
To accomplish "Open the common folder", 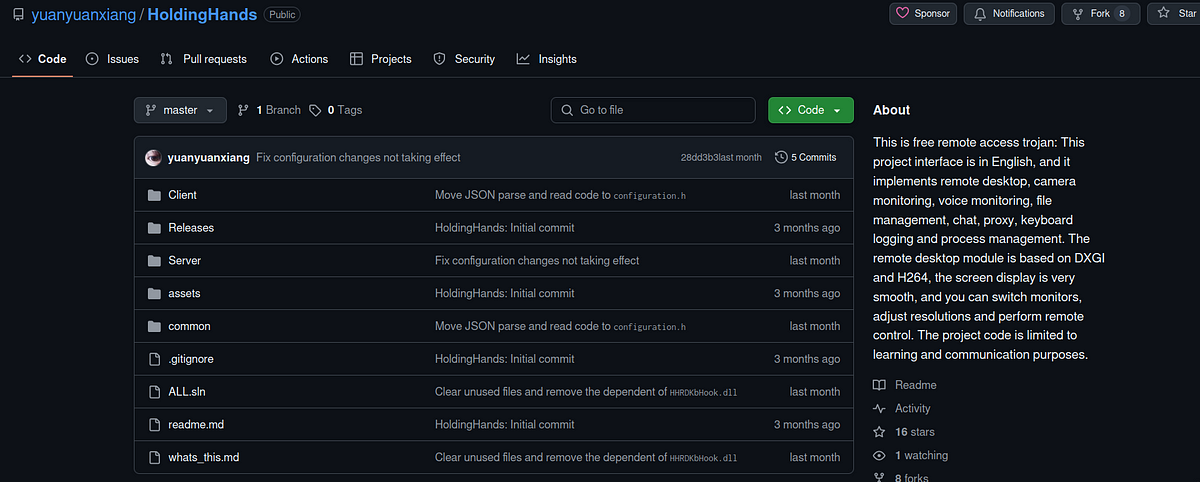I will click(x=189, y=326).
